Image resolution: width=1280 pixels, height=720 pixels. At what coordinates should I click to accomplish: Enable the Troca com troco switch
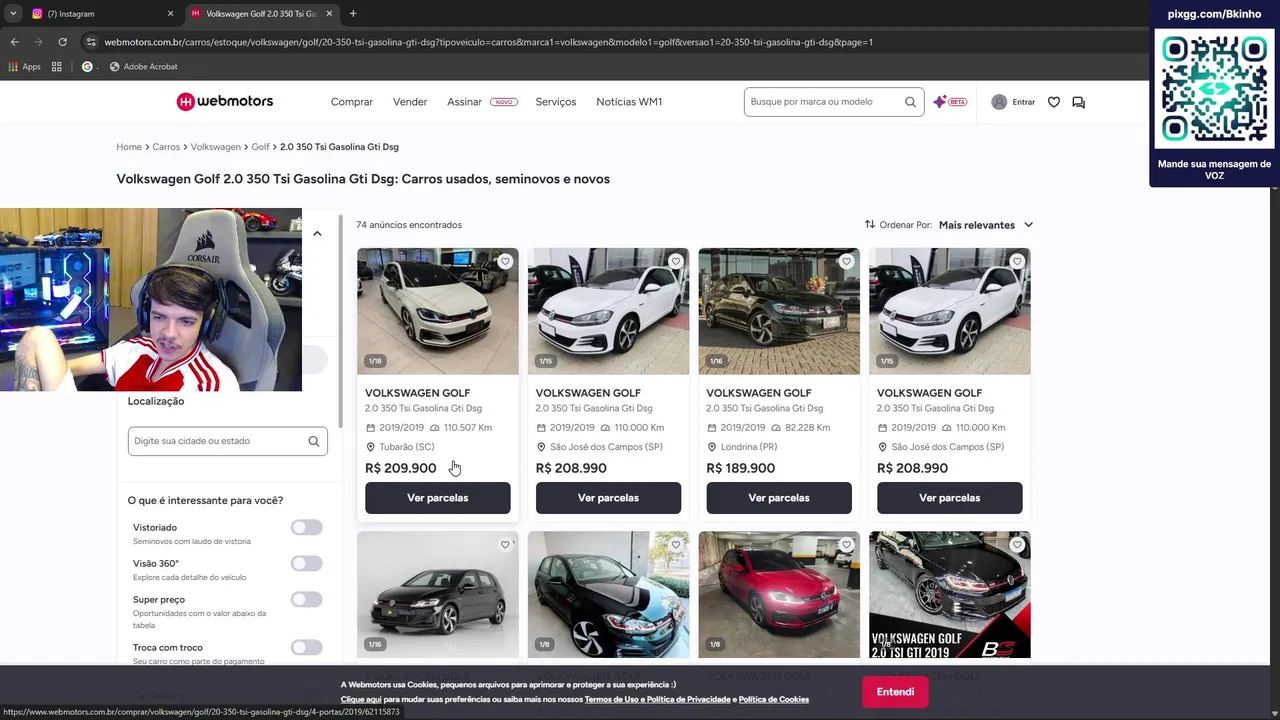(x=306, y=647)
